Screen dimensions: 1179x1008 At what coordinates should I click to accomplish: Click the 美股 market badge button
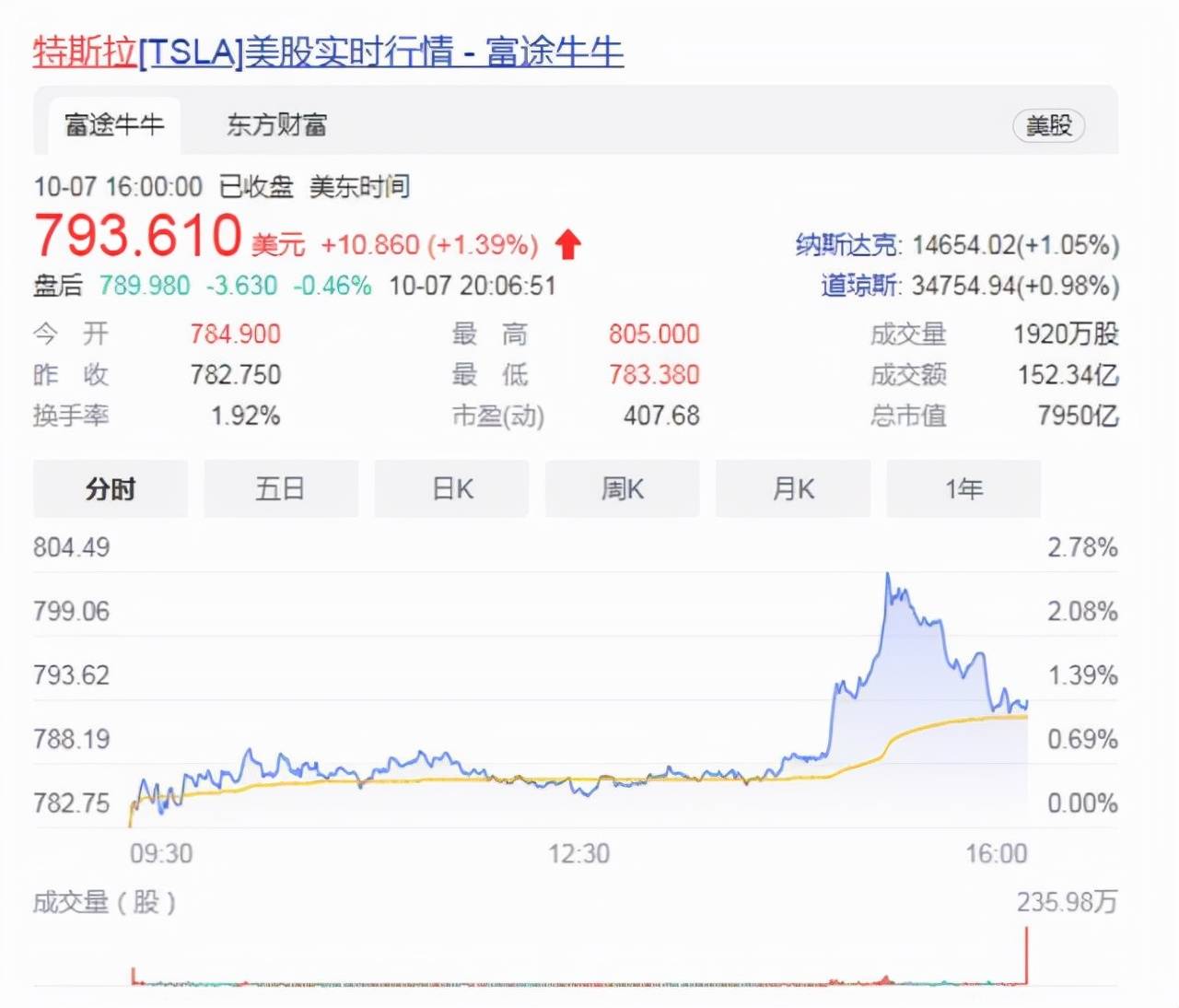point(1049,125)
